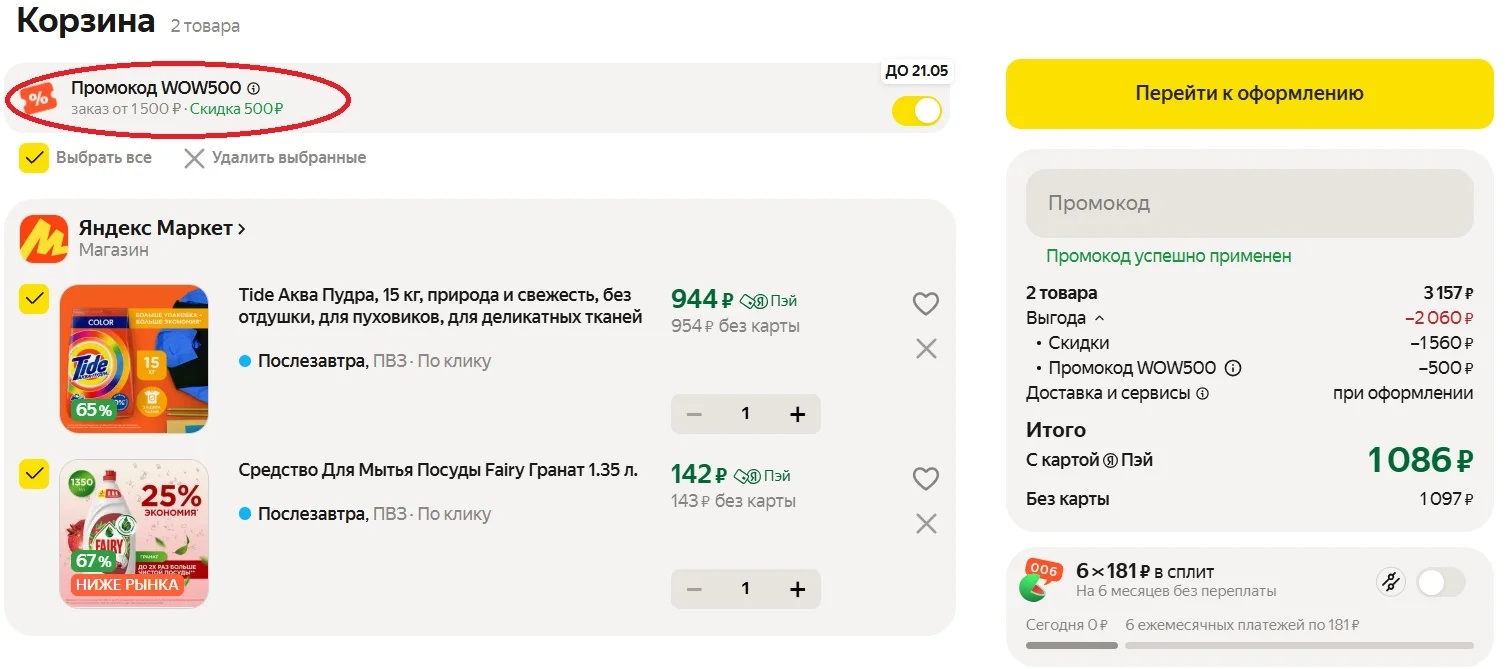This screenshot has height=669, width=1511.
Task: Remove Fairy dish soap with X icon
Action: click(x=926, y=523)
